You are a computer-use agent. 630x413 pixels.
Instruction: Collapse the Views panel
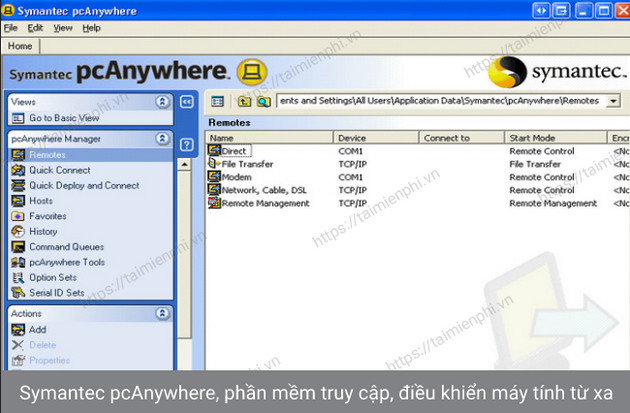pos(162,102)
